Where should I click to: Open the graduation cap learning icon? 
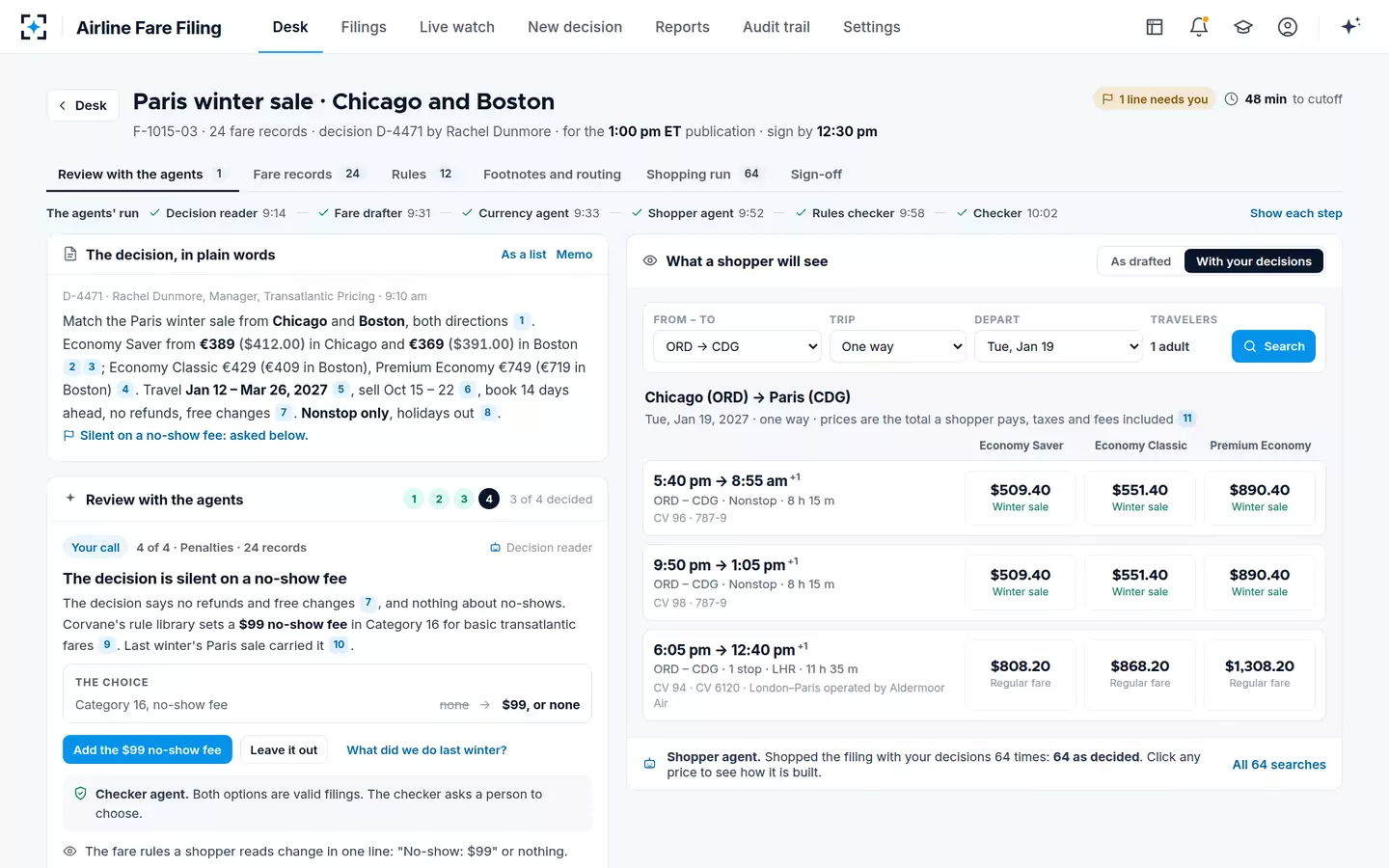pyautogui.click(x=1243, y=27)
